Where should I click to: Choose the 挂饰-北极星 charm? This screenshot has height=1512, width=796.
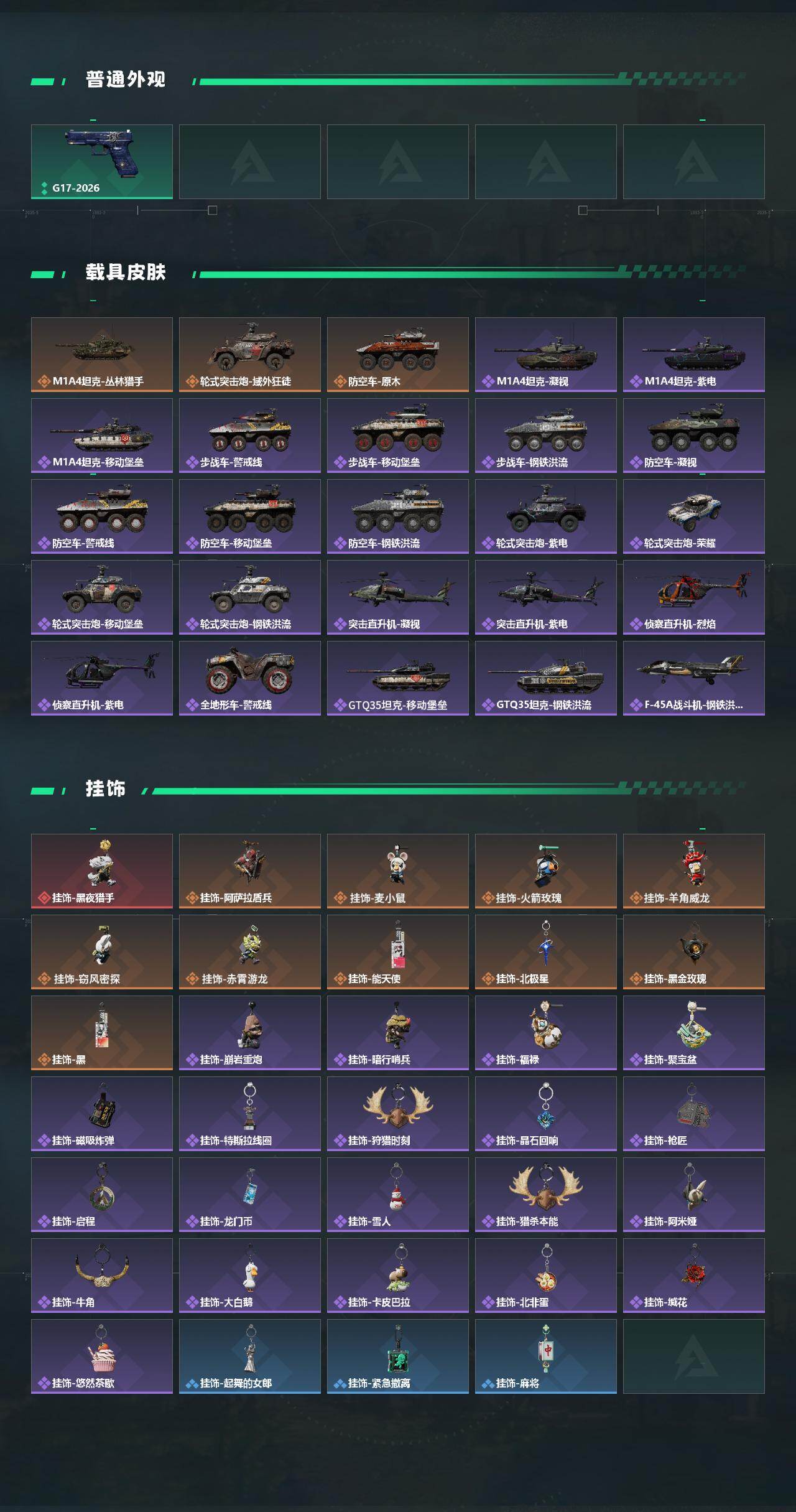click(546, 952)
